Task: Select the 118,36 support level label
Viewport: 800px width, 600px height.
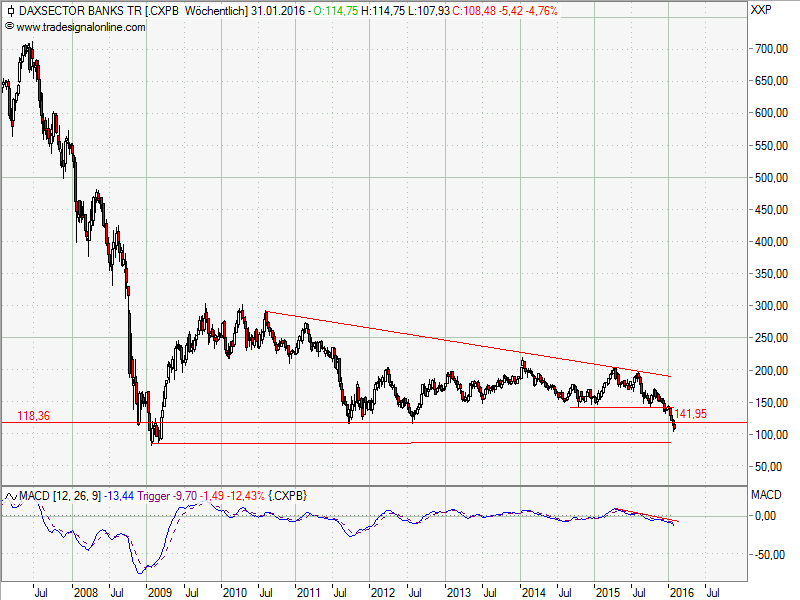Action: [33, 414]
